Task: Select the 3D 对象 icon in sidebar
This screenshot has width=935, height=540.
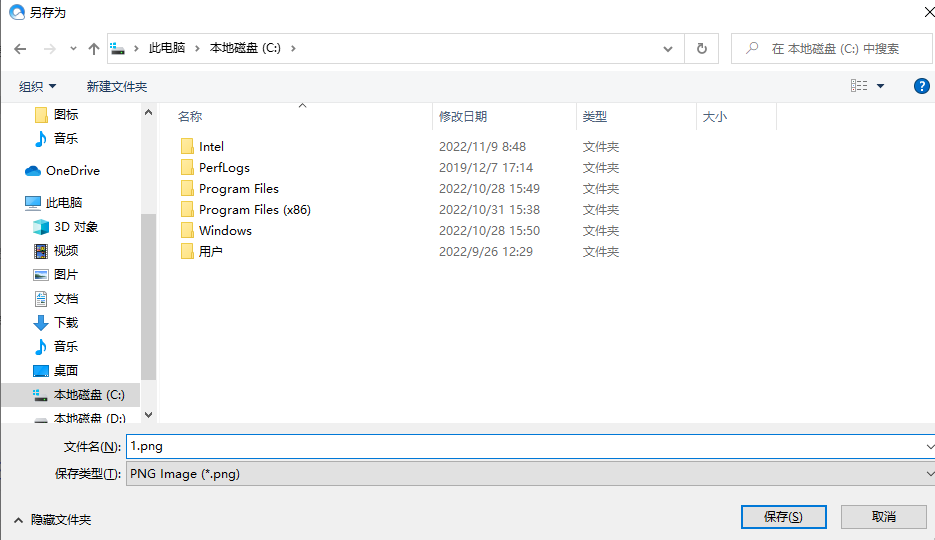Action: (41, 227)
